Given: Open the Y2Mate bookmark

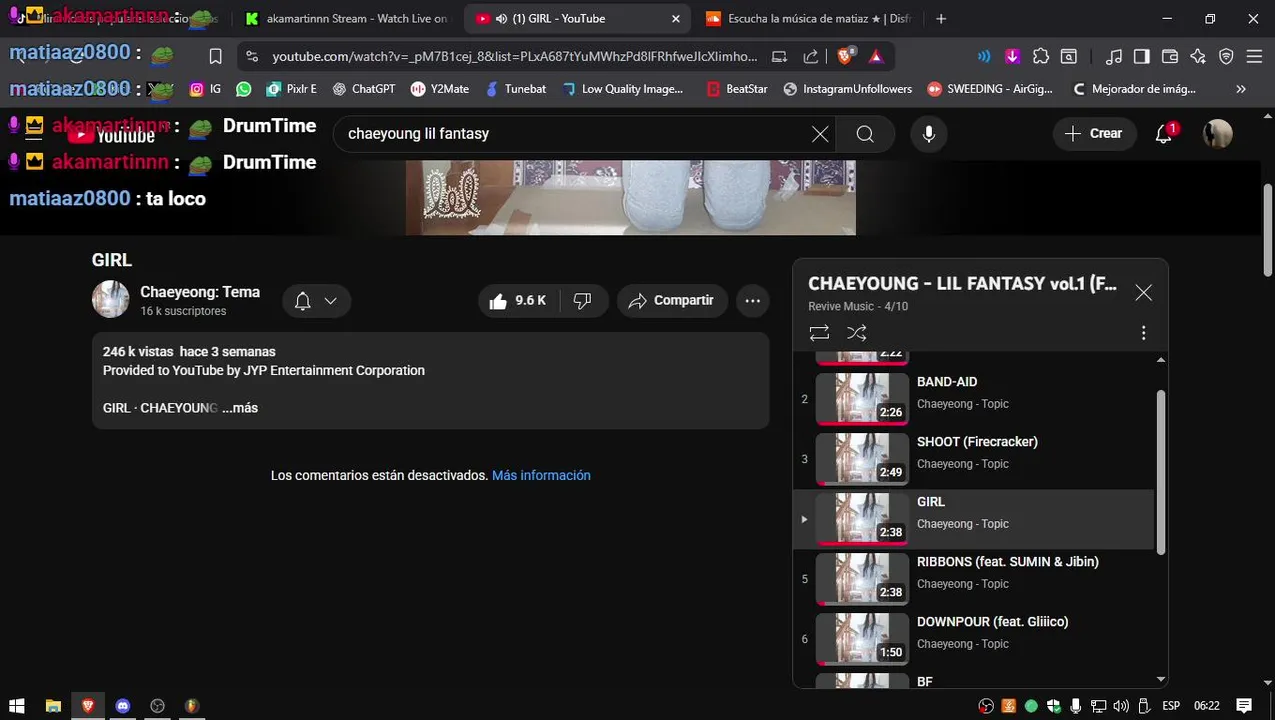Looking at the screenshot, I should point(440,89).
